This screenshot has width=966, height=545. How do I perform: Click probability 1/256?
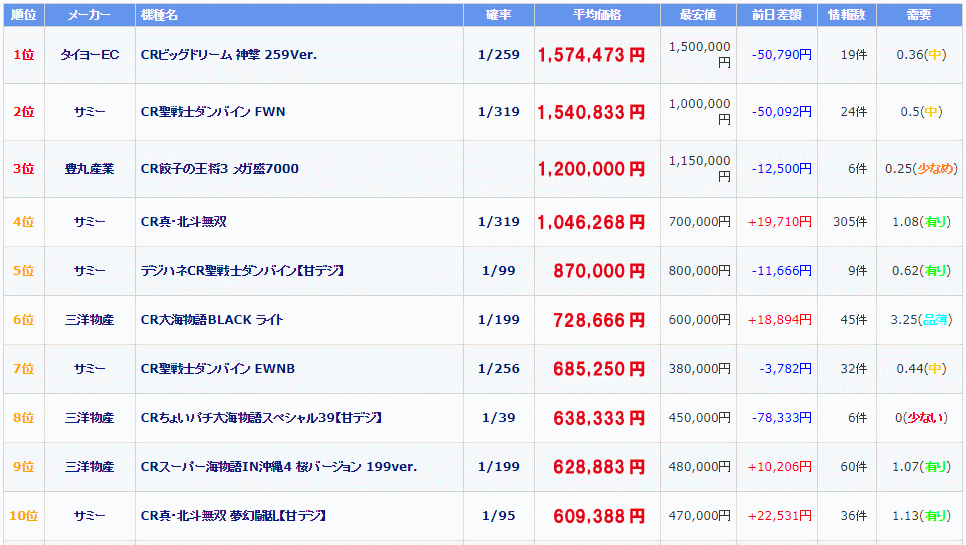499,369
